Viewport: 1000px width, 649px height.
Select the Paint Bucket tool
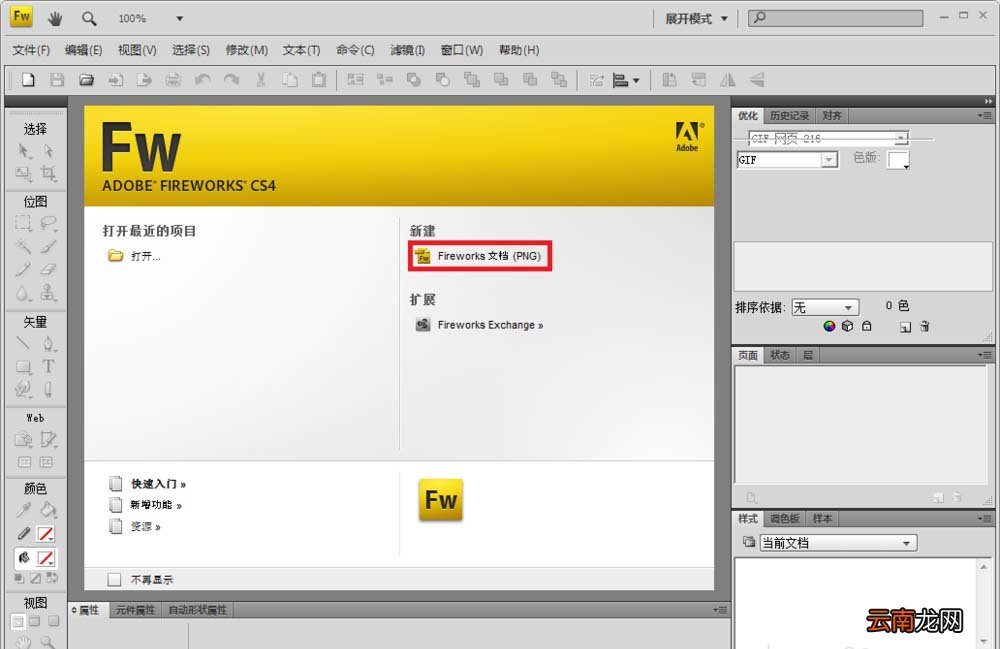(x=48, y=509)
